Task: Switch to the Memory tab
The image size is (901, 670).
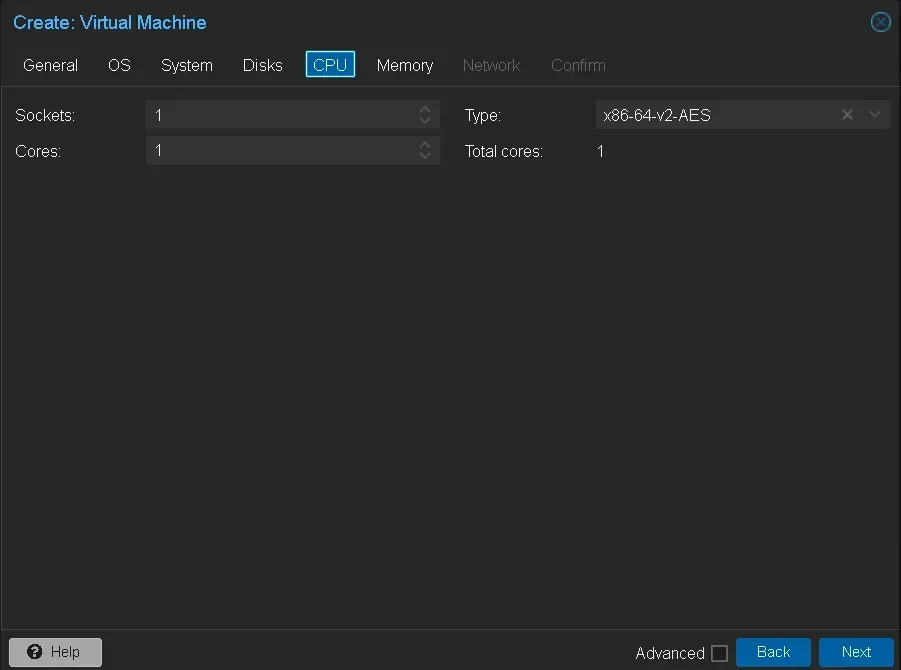Action: (x=404, y=65)
